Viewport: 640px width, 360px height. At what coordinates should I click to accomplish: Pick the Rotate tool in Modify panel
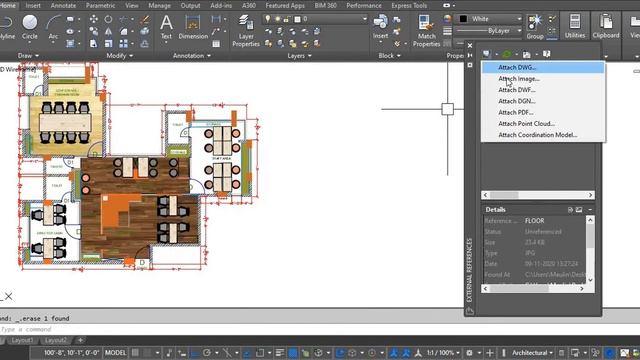pos(108,19)
